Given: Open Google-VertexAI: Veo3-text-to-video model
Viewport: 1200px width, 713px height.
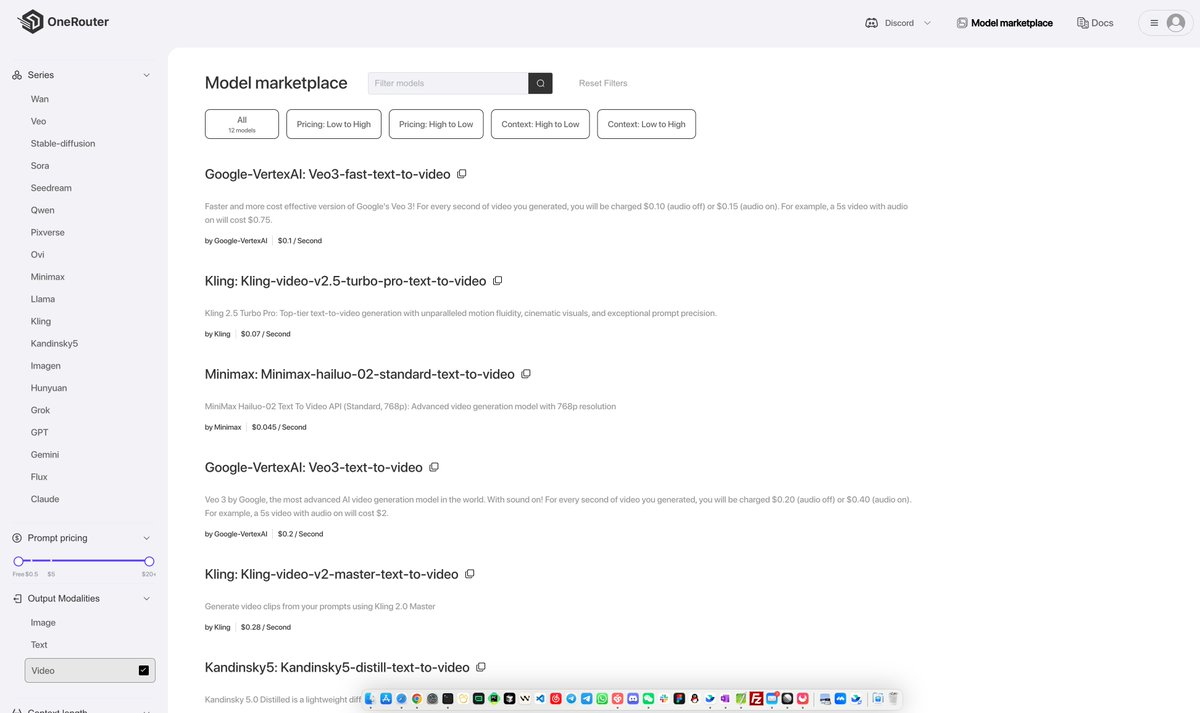Looking at the screenshot, I should tap(314, 467).
